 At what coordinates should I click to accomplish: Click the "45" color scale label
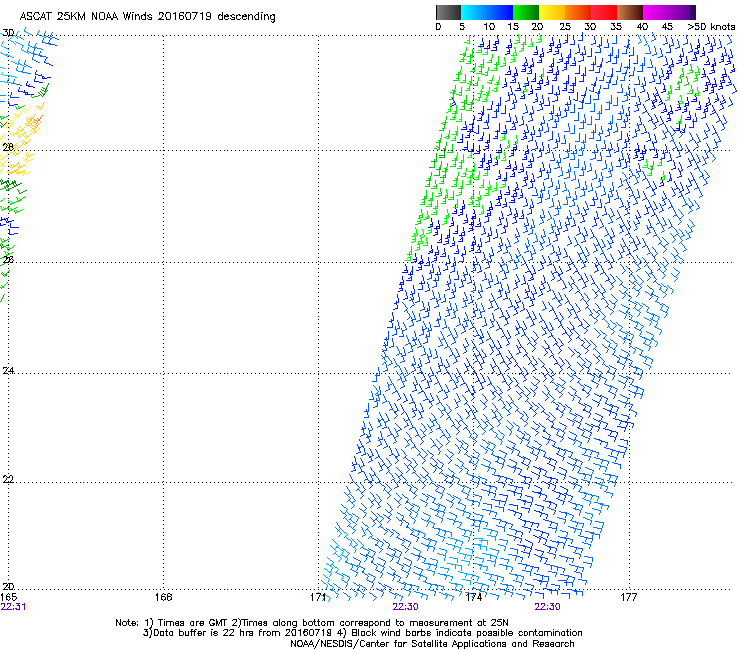point(667,27)
